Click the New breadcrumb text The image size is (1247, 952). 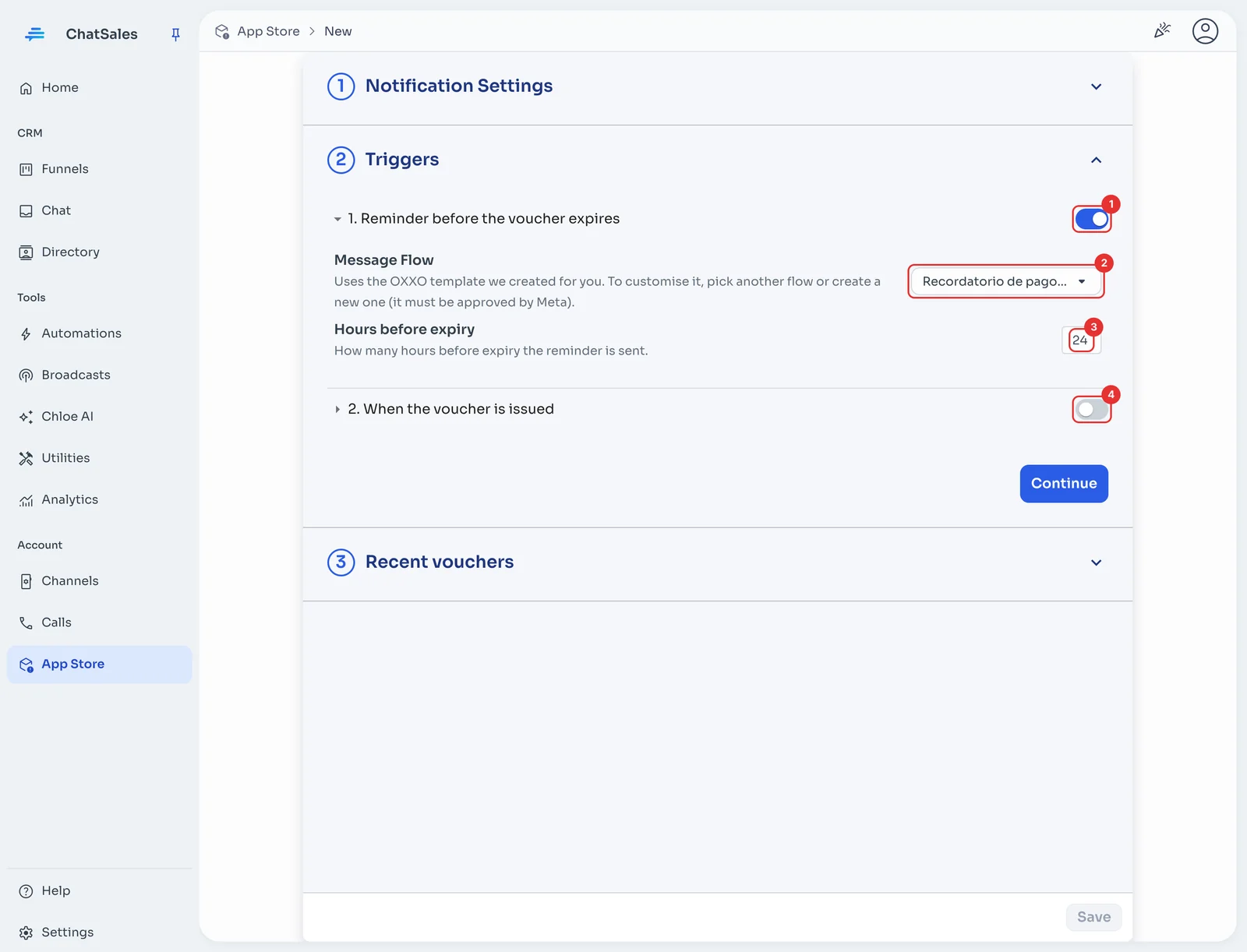[x=338, y=31]
